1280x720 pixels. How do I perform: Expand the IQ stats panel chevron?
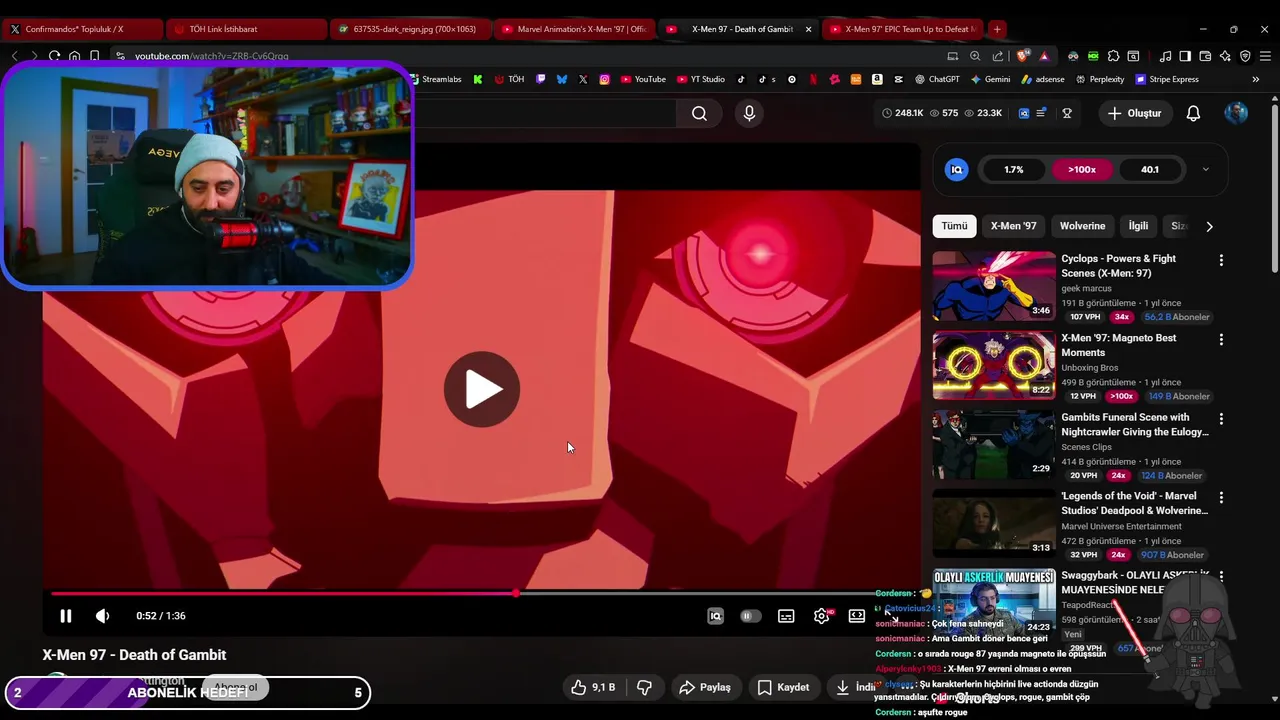tap(1205, 169)
